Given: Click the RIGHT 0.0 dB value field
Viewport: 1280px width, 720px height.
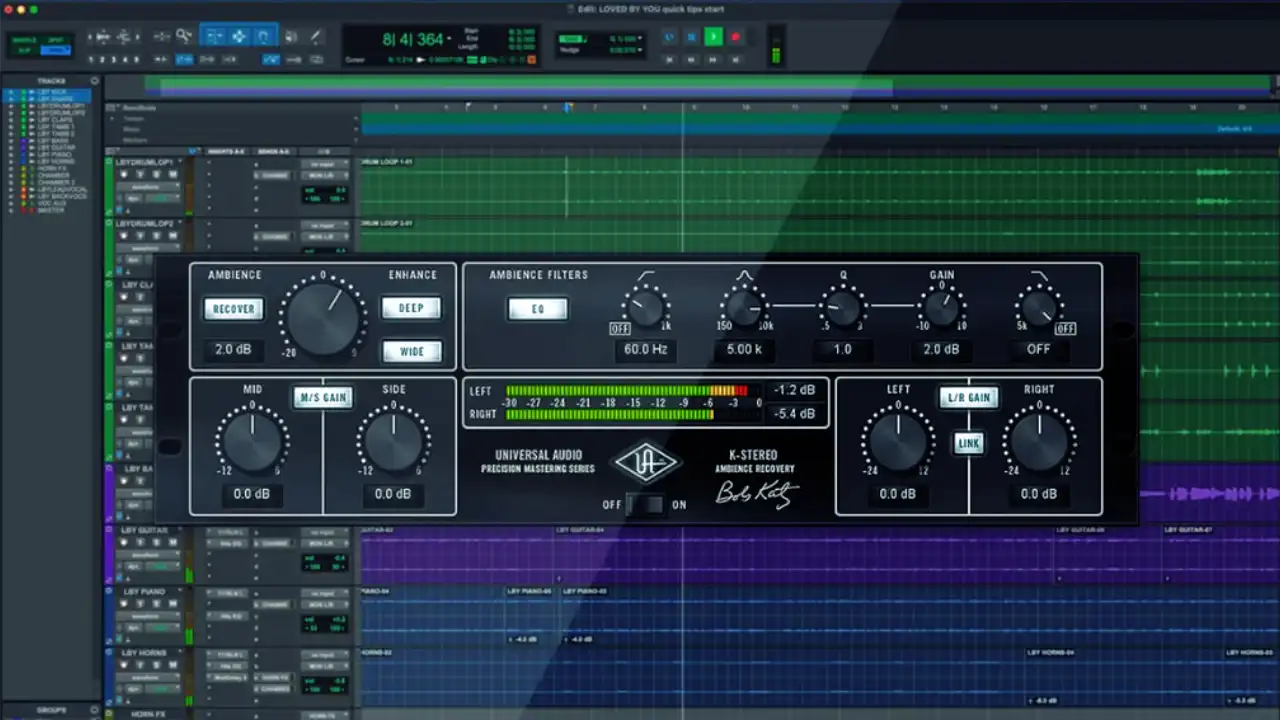Looking at the screenshot, I should click(x=1039, y=494).
